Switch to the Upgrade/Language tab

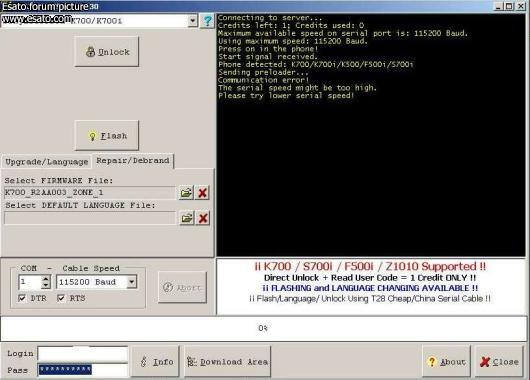pos(46,162)
